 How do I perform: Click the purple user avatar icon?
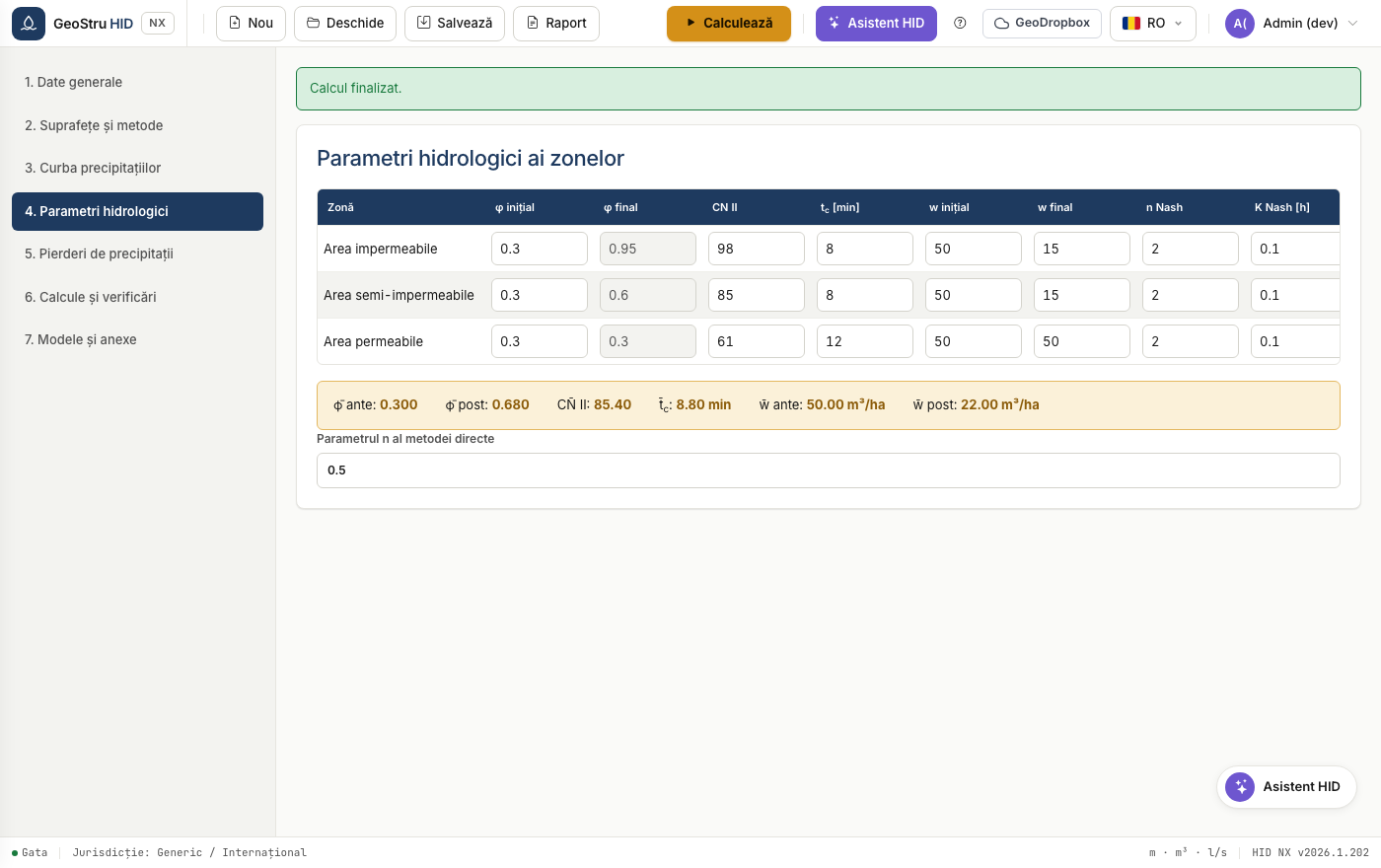[x=1240, y=23]
